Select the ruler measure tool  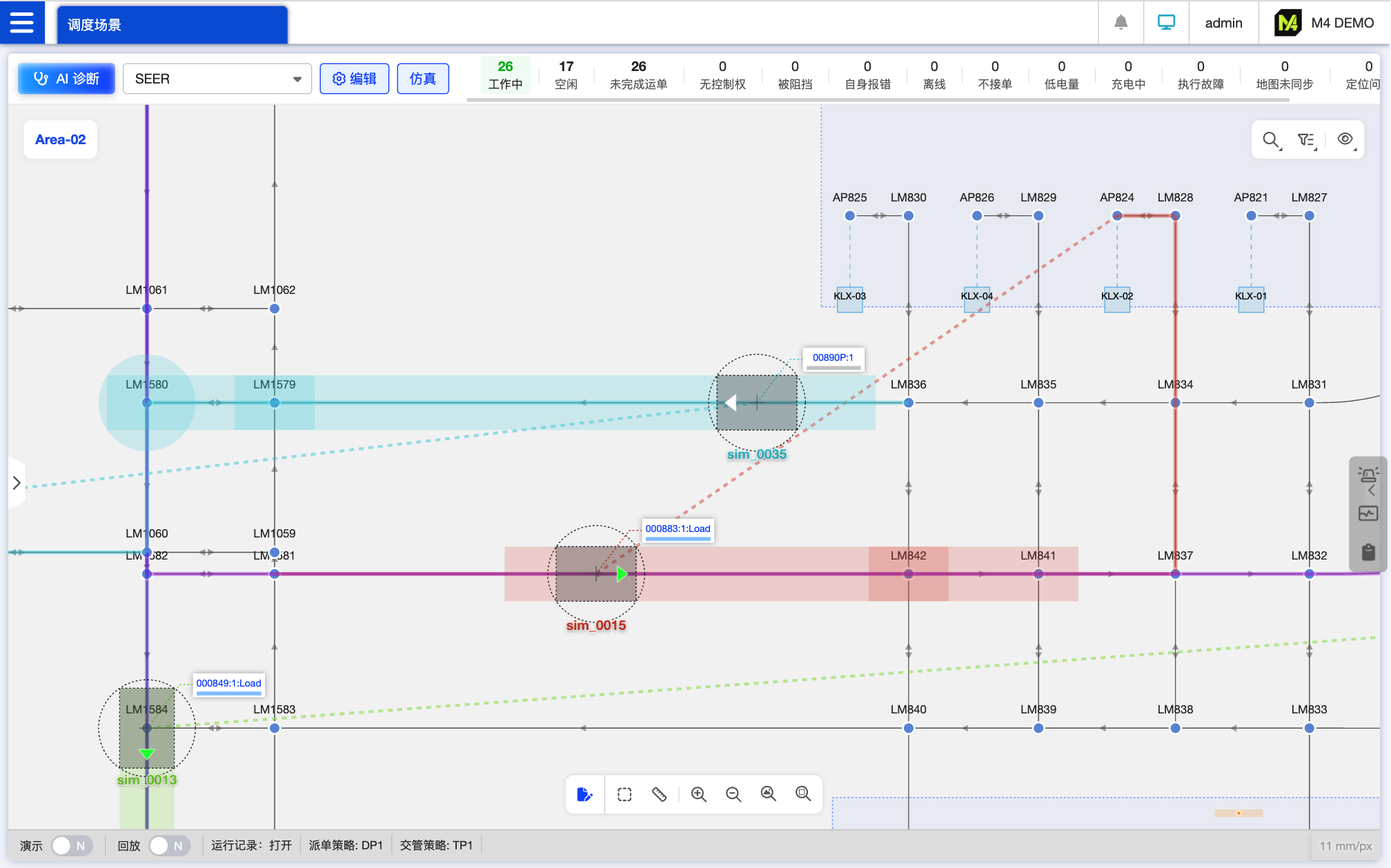pos(659,794)
